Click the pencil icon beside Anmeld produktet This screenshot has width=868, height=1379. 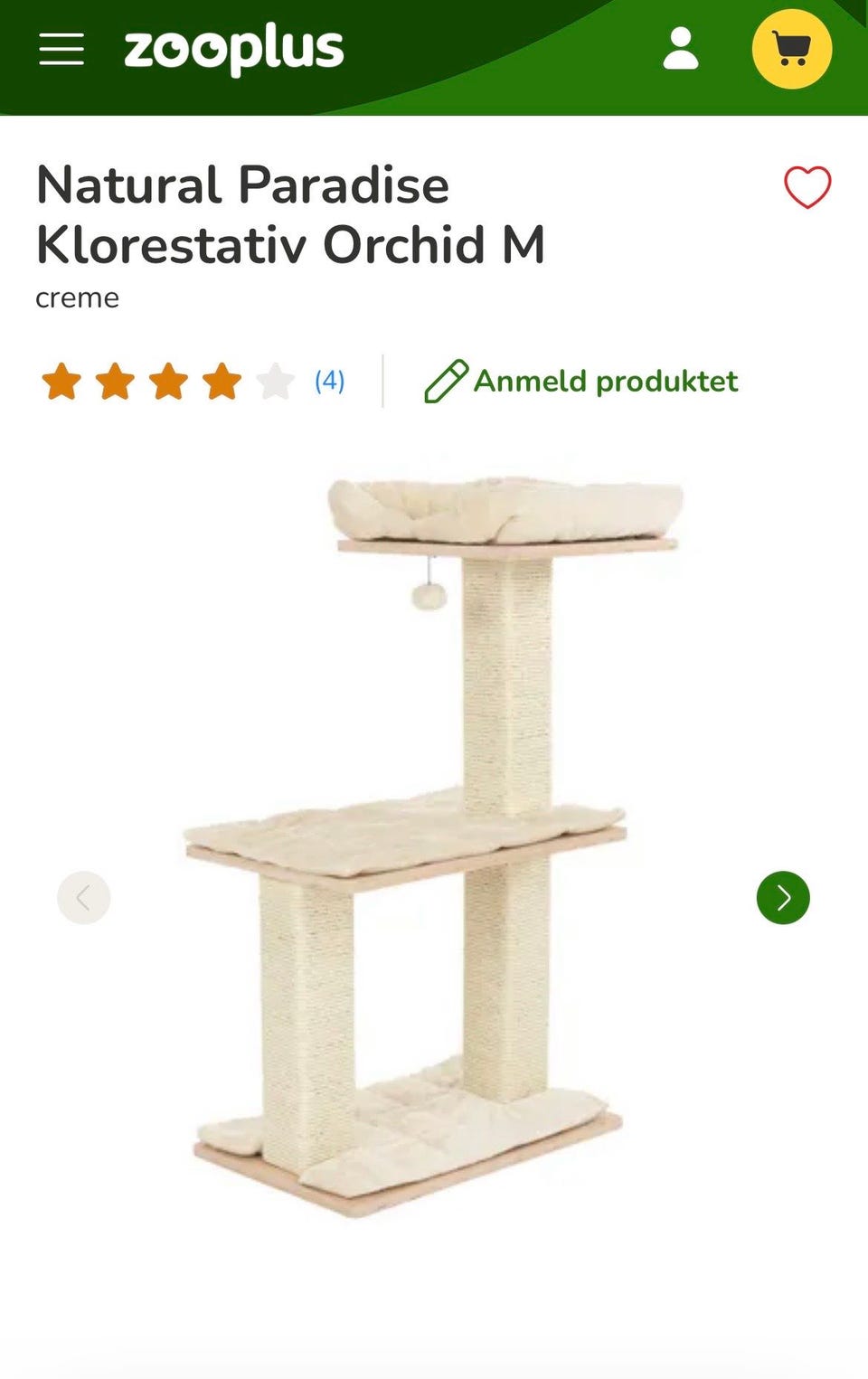click(x=446, y=381)
